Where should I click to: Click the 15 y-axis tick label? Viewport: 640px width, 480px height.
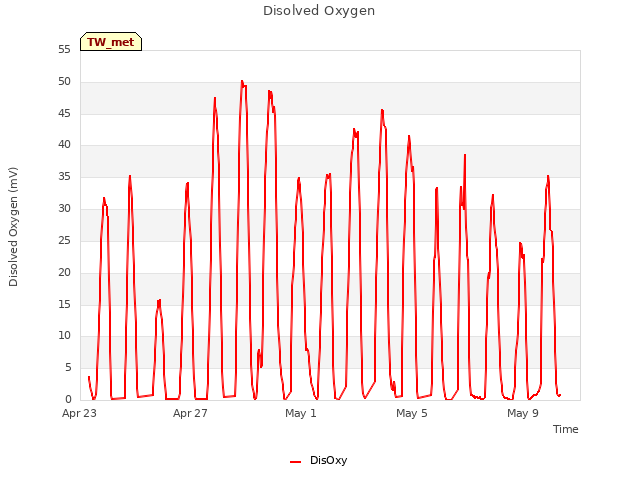(64, 304)
